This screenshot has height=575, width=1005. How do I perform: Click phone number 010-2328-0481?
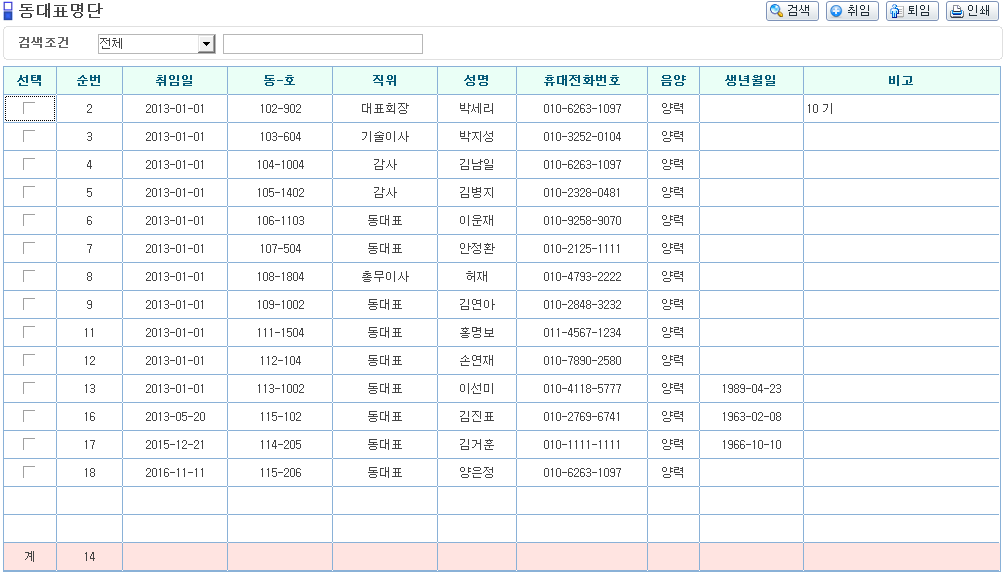click(582, 192)
